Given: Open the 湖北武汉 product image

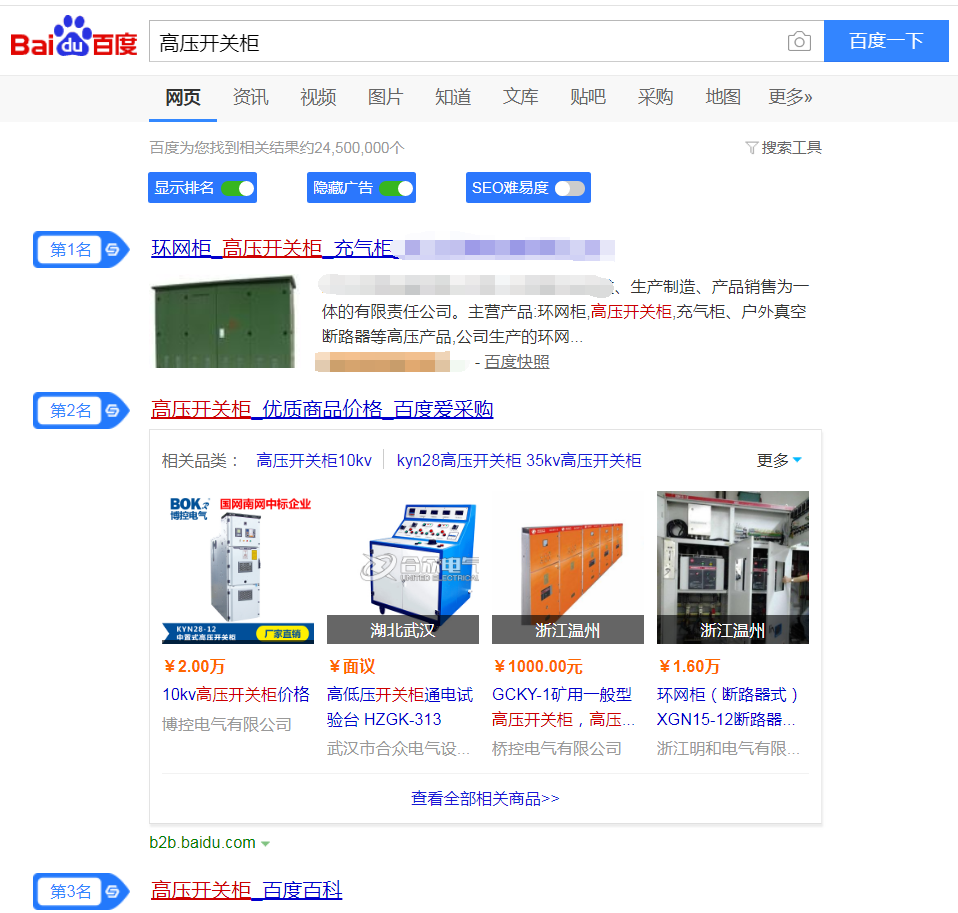Looking at the screenshot, I should click(403, 568).
